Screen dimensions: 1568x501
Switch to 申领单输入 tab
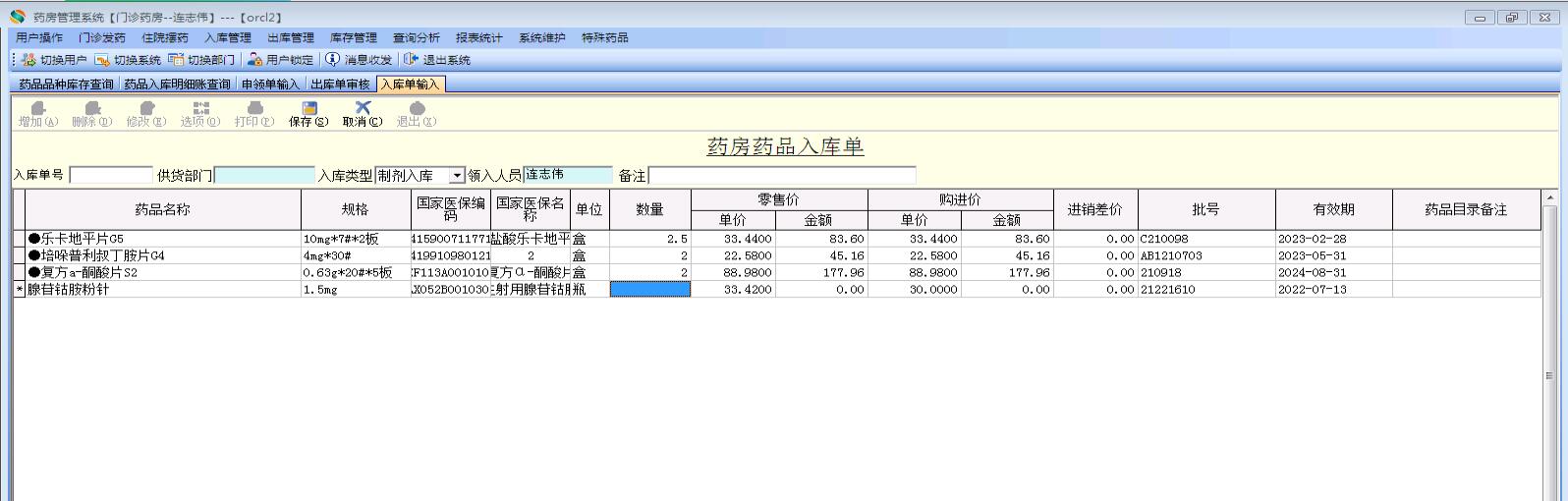tap(271, 84)
